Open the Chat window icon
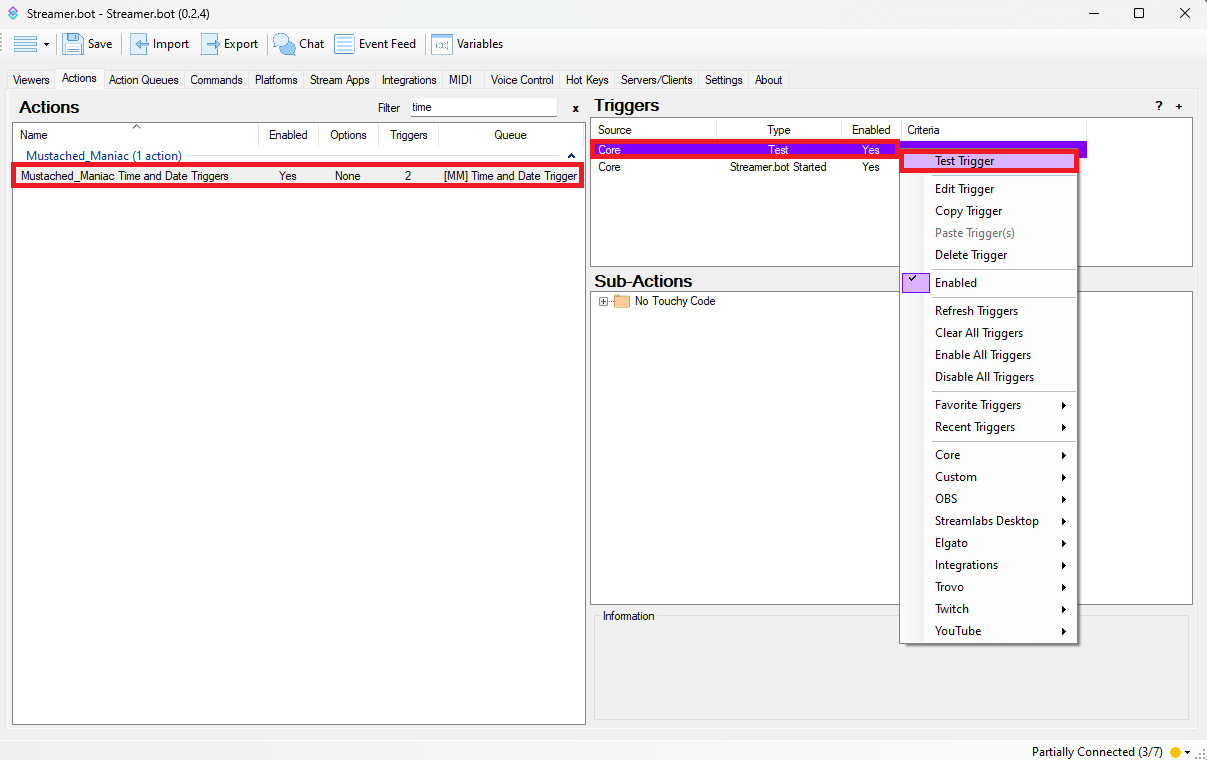Image resolution: width=1207 pixels, height=760 pixels. 285,44
